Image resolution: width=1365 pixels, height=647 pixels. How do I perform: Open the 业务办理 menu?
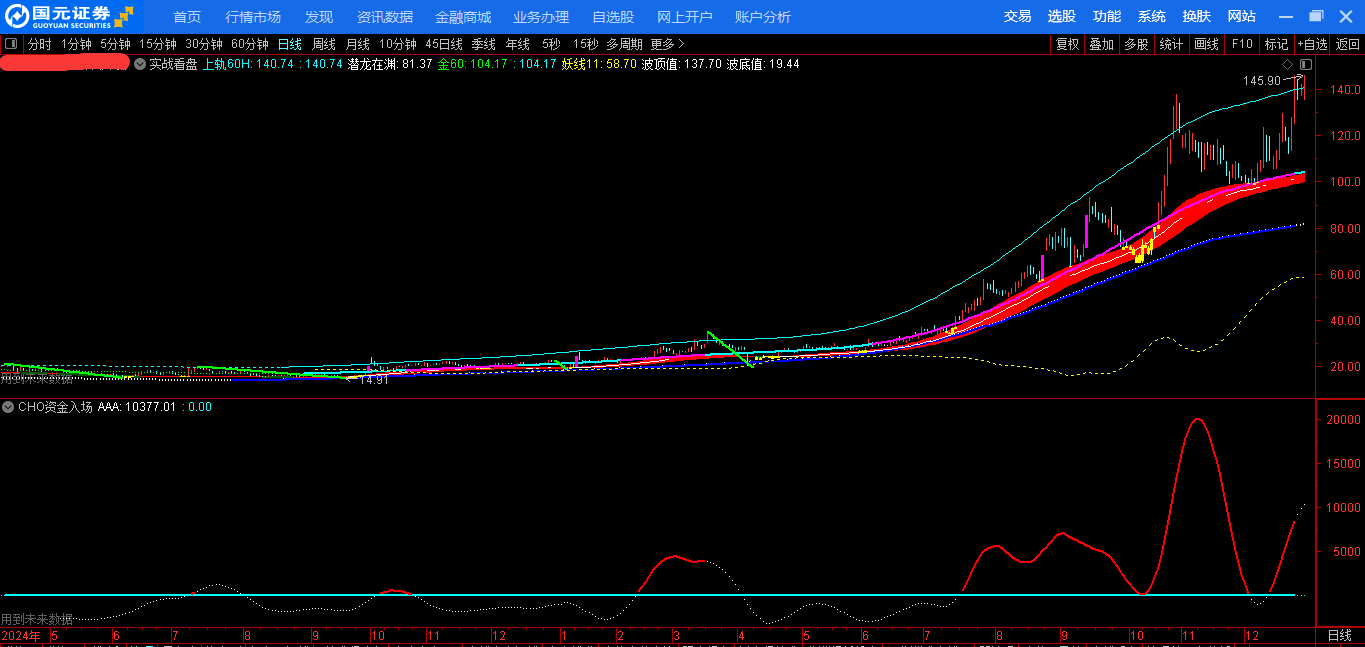541,17
